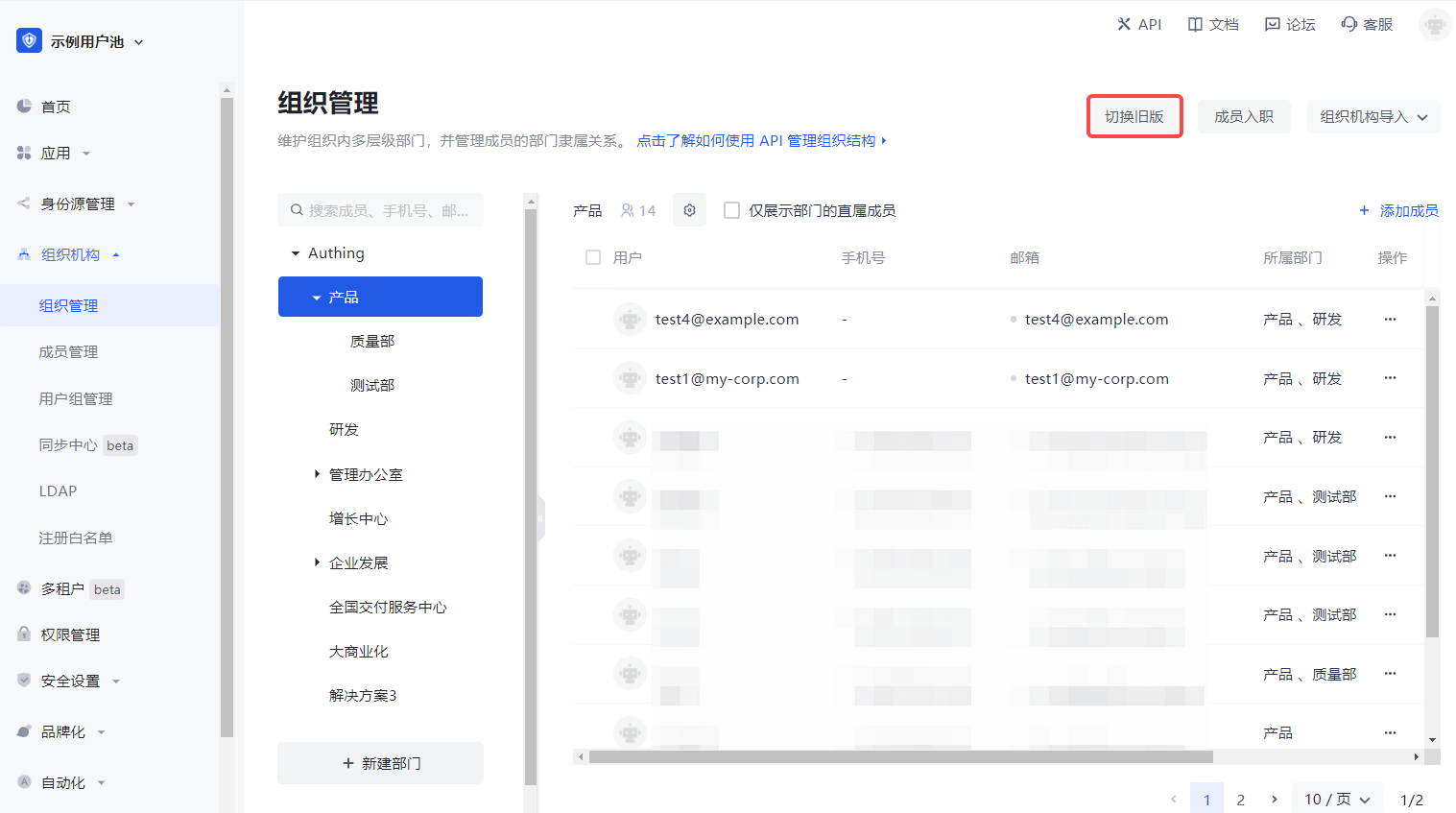Click the API tools icon in header
Screen dimensions: 1456x813
pos(1124,24)
